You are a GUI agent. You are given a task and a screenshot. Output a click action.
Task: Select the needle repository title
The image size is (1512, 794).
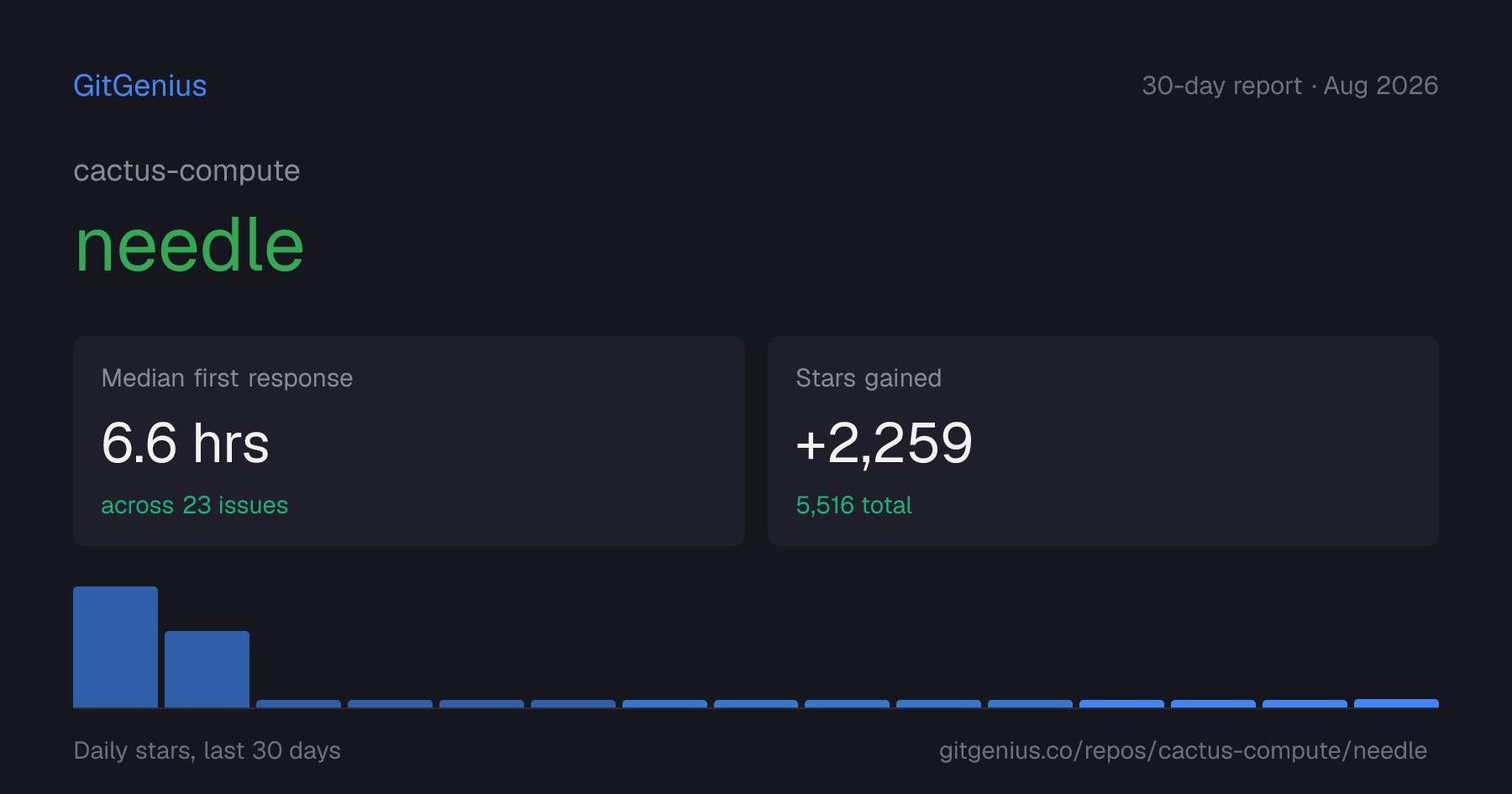pos(189,245)
